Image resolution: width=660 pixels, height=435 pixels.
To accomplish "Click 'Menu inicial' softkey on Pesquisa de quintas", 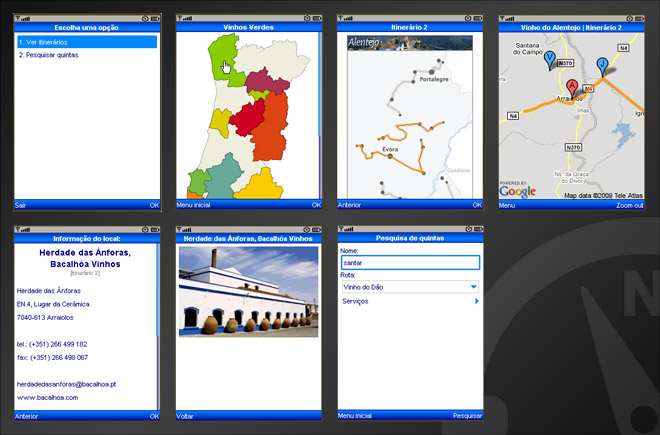I will tap(355, 416).
